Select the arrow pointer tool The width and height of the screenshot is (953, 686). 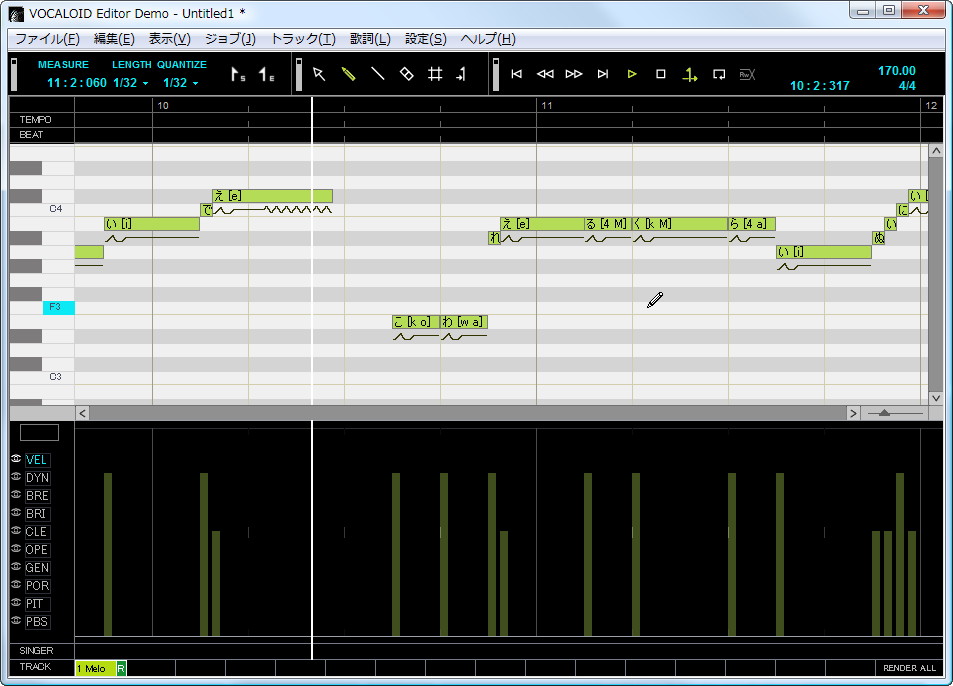[319, 74]
